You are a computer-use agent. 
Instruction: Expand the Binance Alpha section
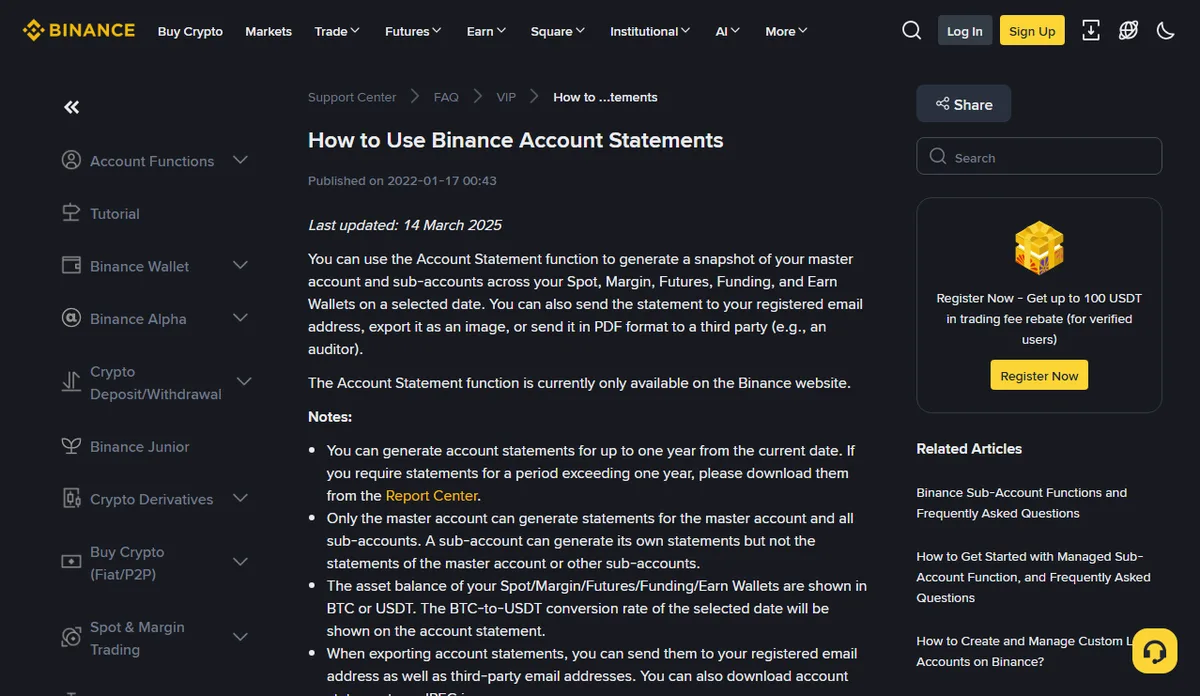click(240, 318)
